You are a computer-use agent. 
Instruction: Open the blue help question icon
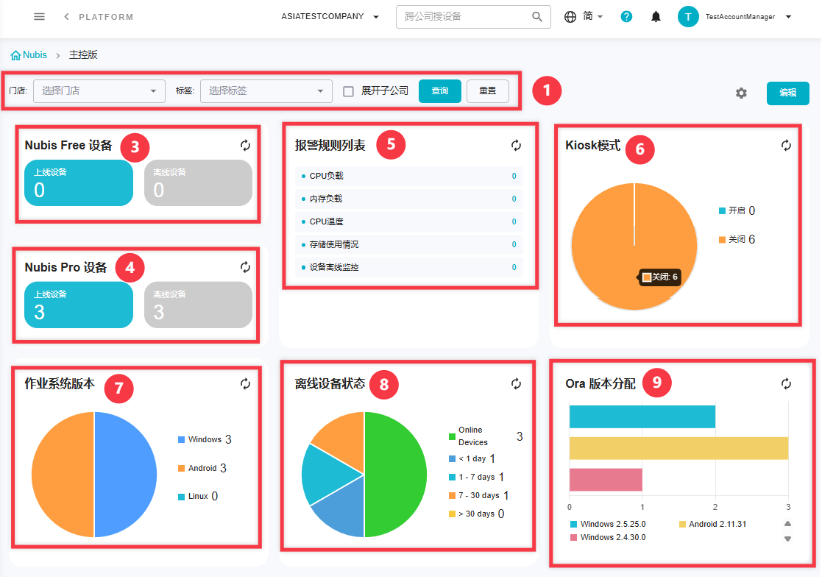[x=626, y=17]
